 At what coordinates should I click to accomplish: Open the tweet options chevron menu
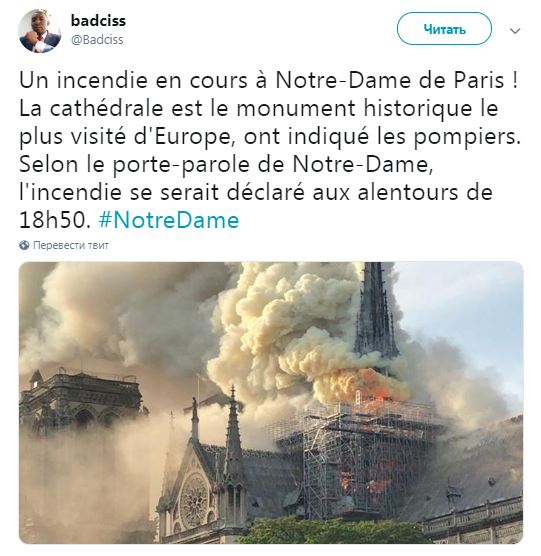(515, 31)
